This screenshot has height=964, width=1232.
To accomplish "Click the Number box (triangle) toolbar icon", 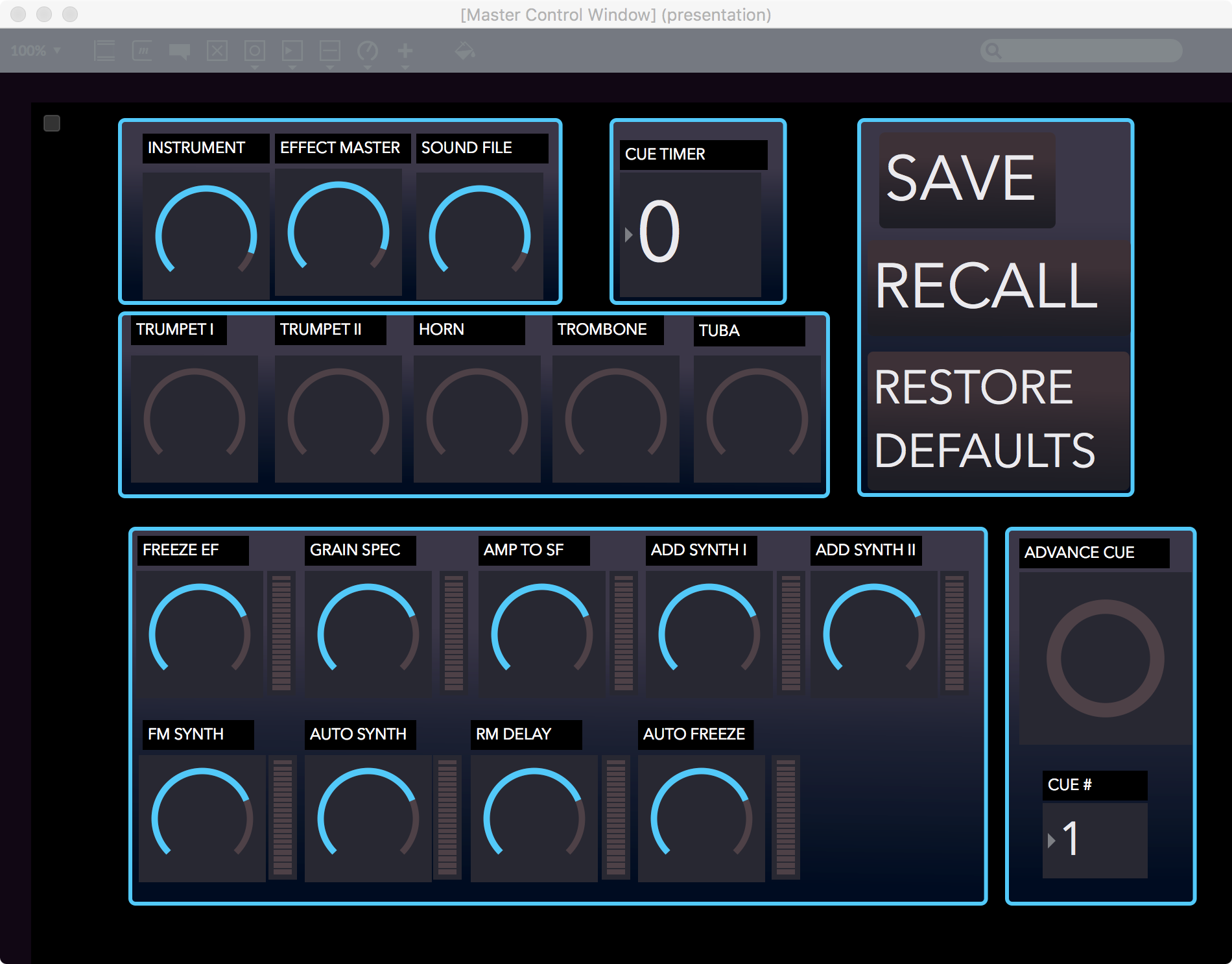I will [x=292, y=51].
